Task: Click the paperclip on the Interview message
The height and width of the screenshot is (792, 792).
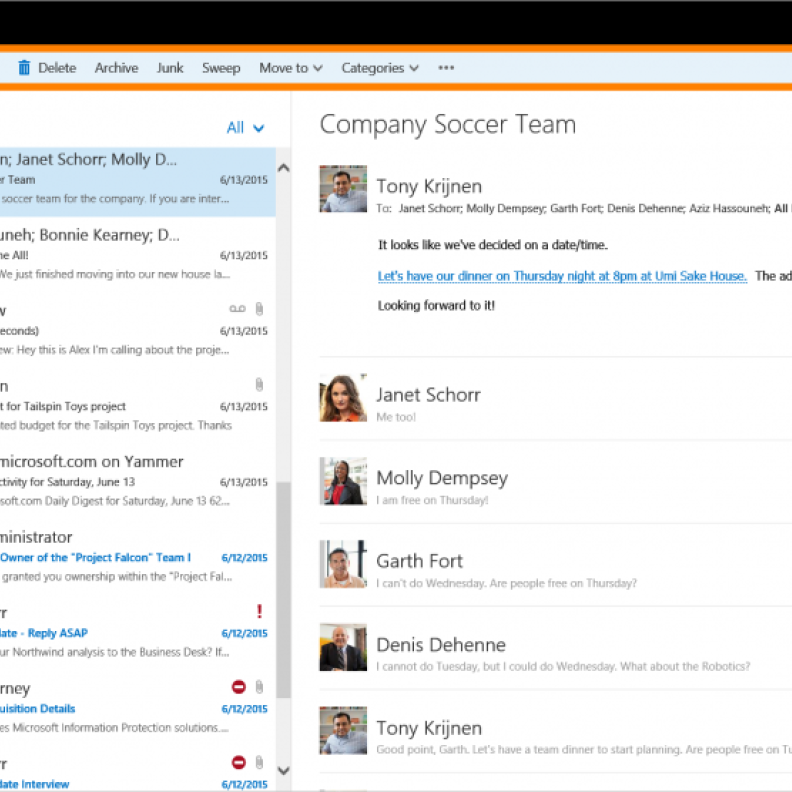Action: (259, 762)
